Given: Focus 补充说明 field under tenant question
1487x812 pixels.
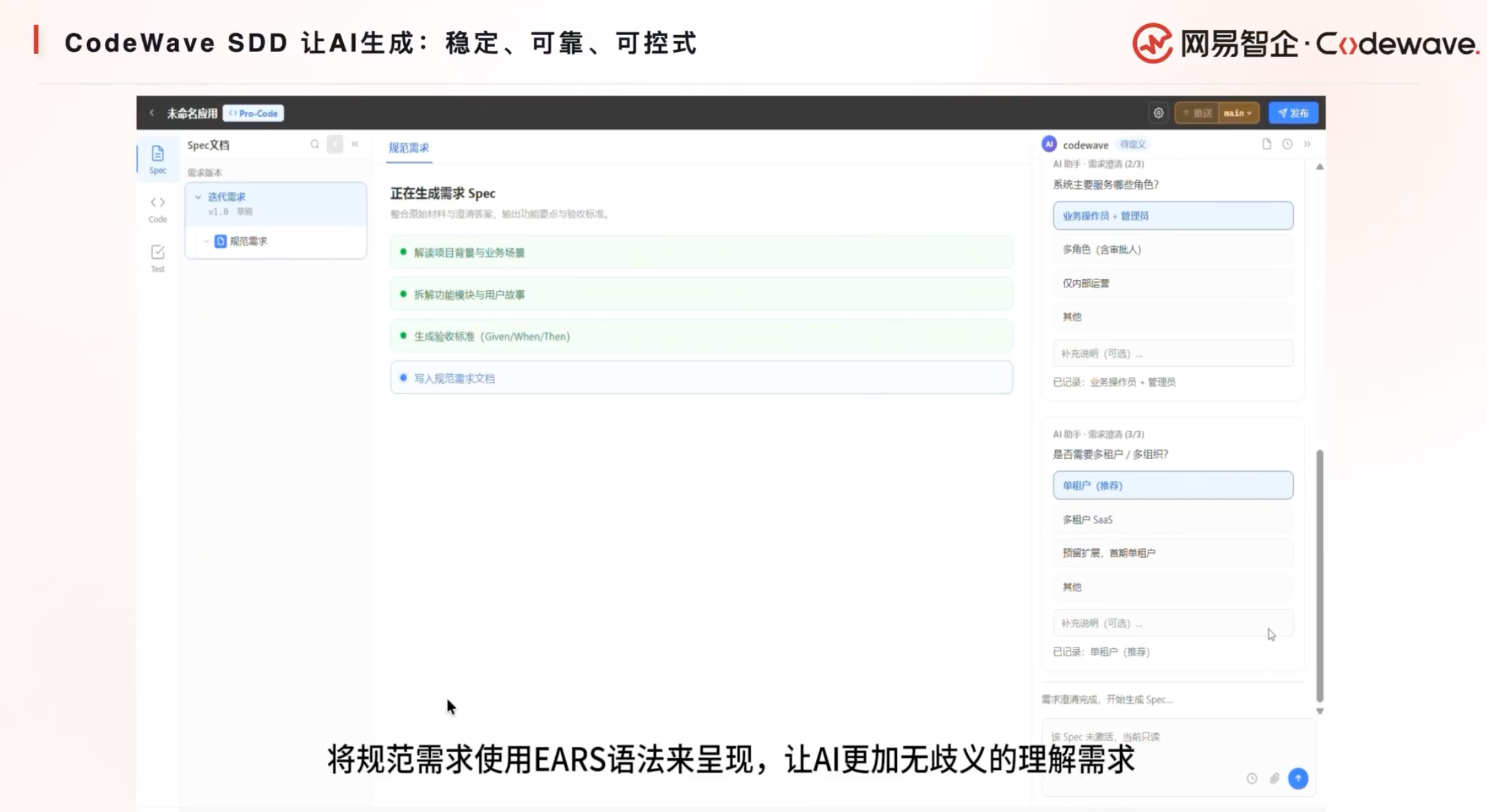Looking at the screenshot, I should point(1173,623).
